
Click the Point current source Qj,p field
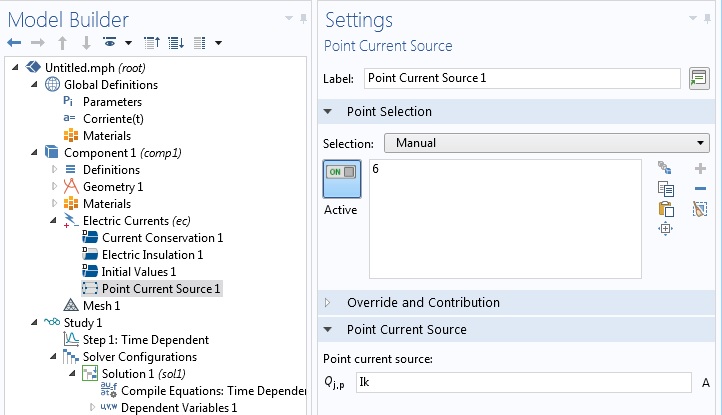click(x=523, y=382)
